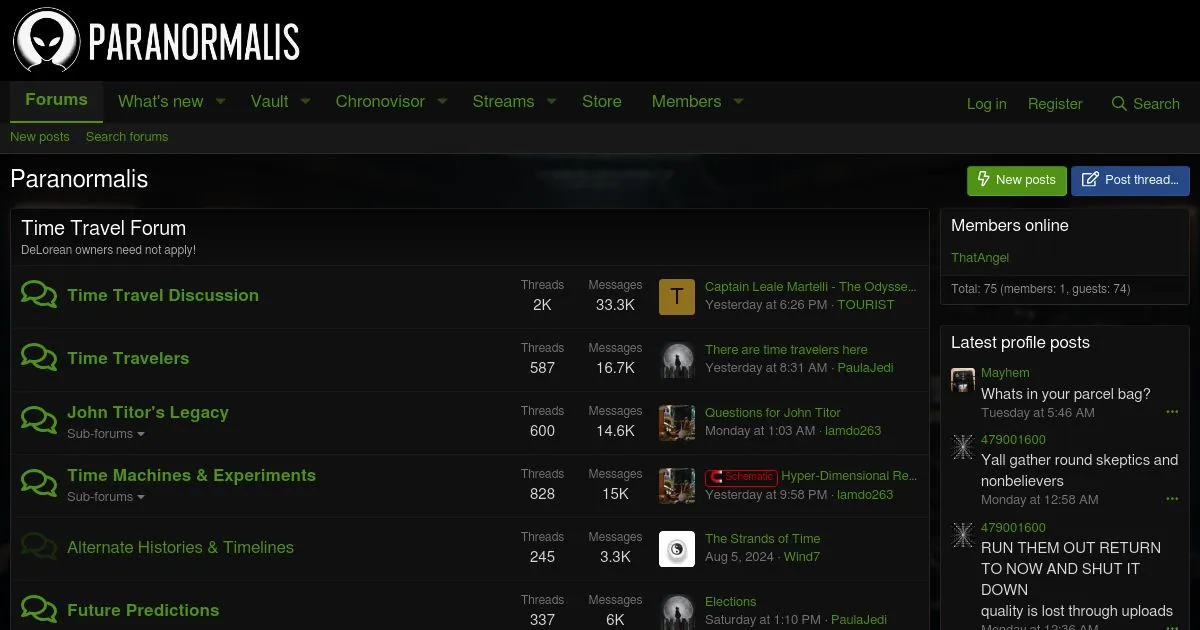1200x630 pixels.
Task: Open TOURIST's avatar with letter T
Action: coord(677,296)
